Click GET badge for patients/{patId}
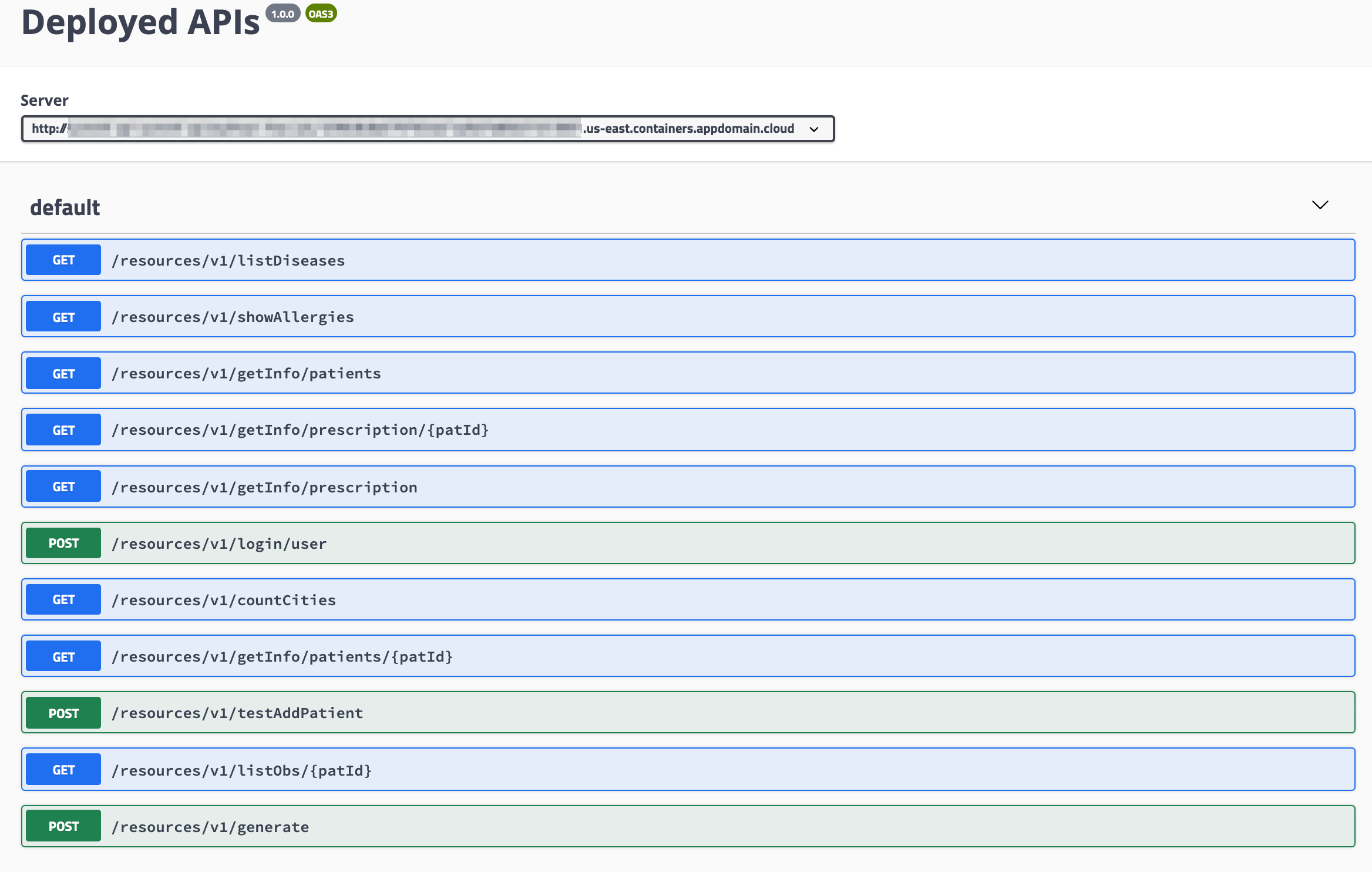 coord(63,657)
